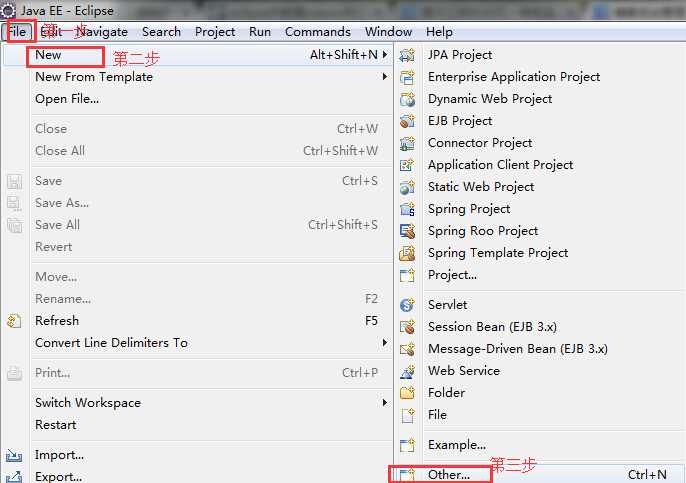Select New in the File menu
This screenshot has height=483, width=686.
pyautogui.click(x=198, y=55)
